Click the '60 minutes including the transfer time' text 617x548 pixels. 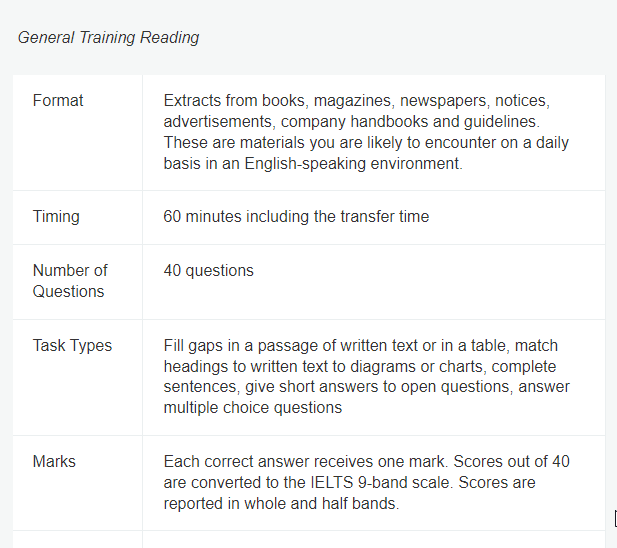click(x=296, y=217)
